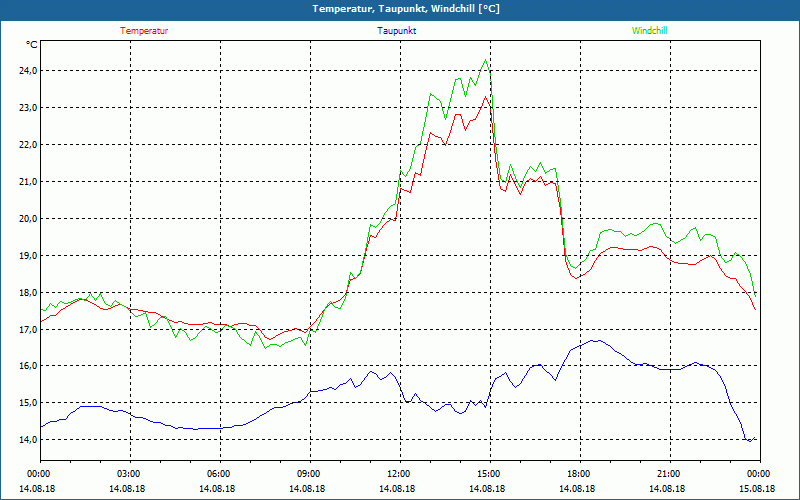Click the 14,0 Y-axis value
This screenshot has height=500, width=800.
coord(28,440)
